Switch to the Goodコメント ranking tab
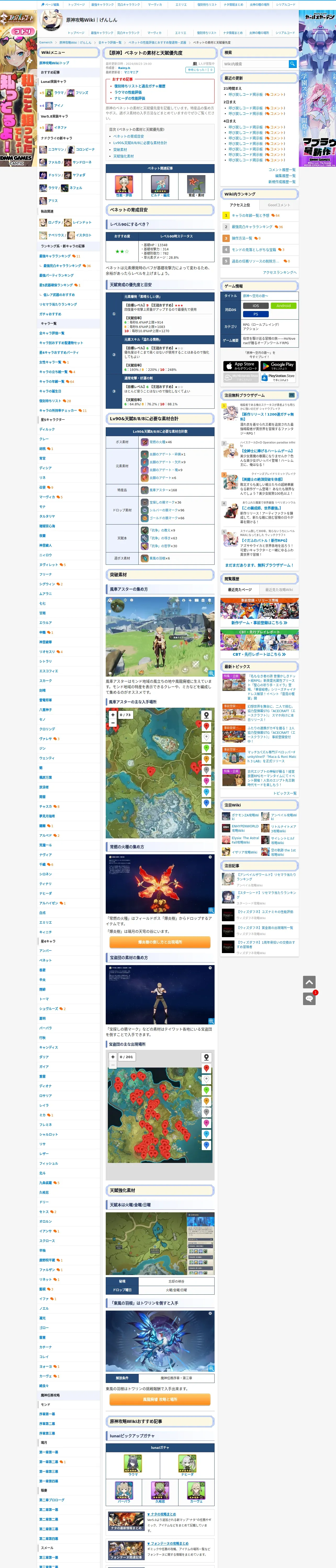The image size is (336, 1568). tap(279, 205)
